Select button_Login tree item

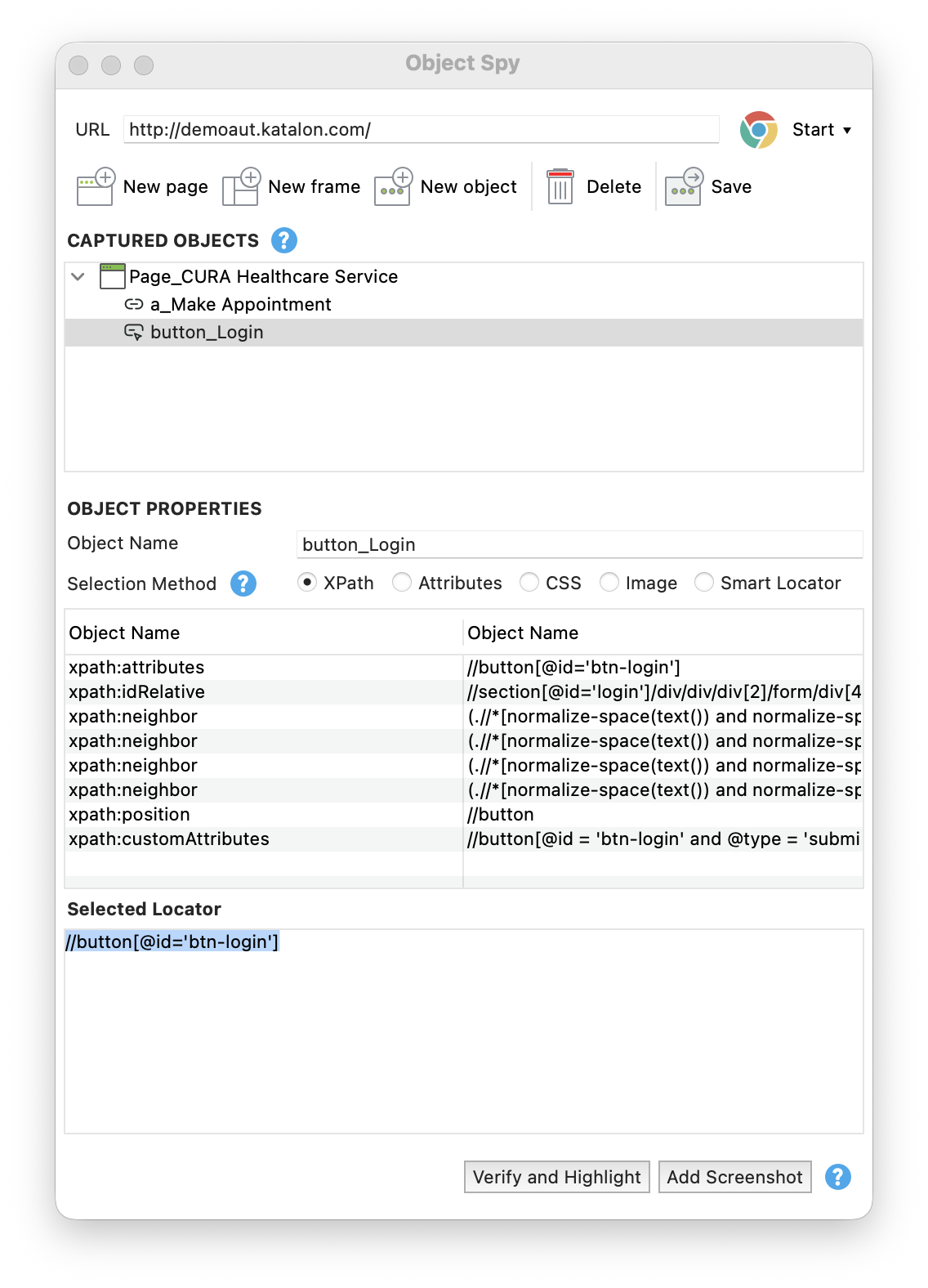(464, 332)
